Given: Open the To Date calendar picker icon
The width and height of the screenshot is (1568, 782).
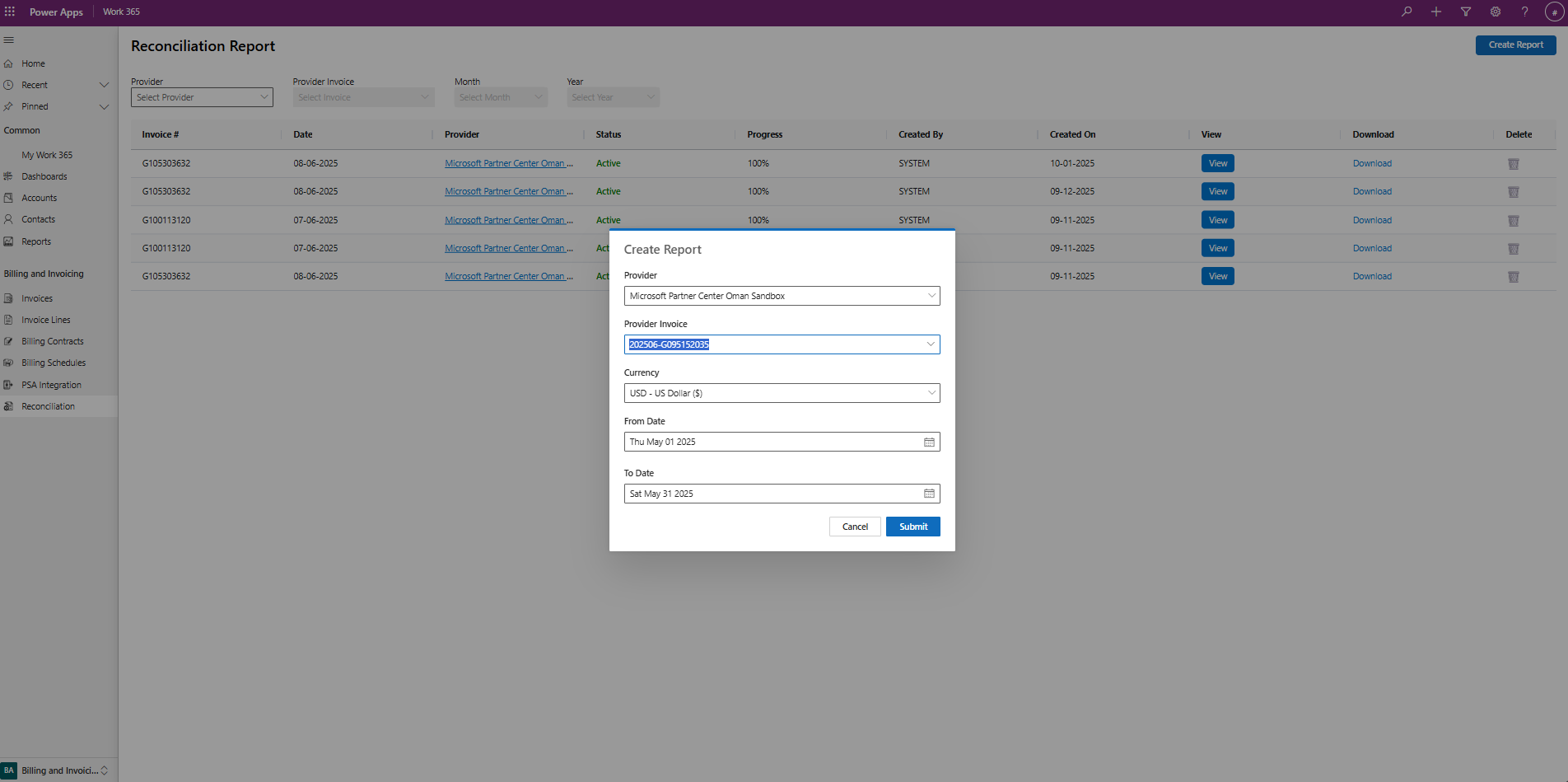Looking at the screenshot, I should click(x=929, y=494).
